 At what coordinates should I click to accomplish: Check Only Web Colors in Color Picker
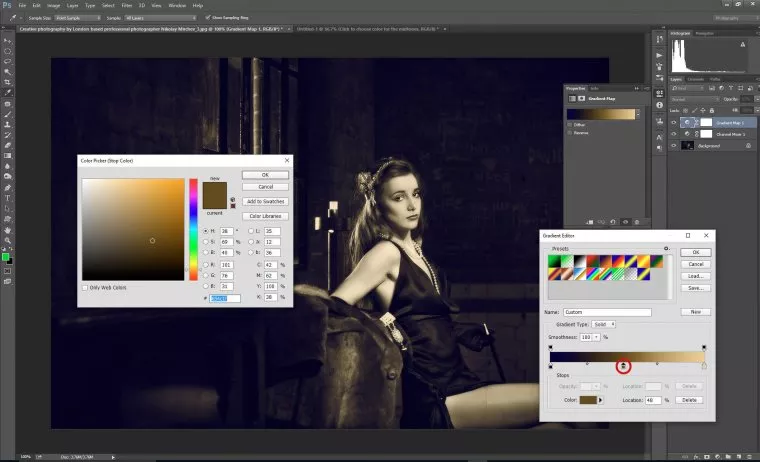click(85, 287)
